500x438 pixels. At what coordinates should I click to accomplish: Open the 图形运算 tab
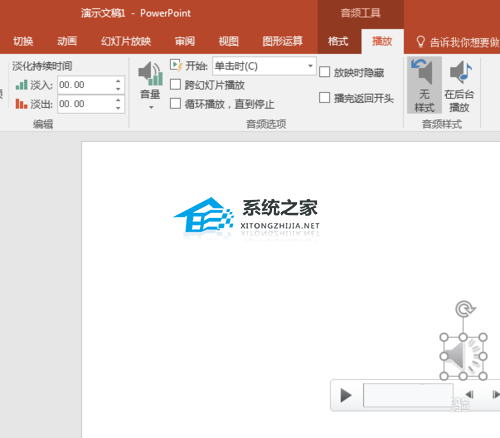(x=282, y=41)
